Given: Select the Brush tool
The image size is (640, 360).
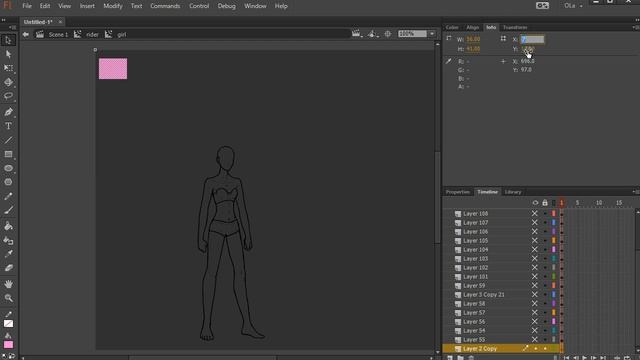Looking at the screenshot, I should point(8,210).
